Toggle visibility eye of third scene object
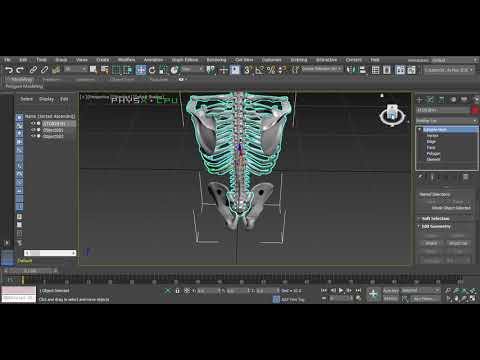 pos(33,136)
